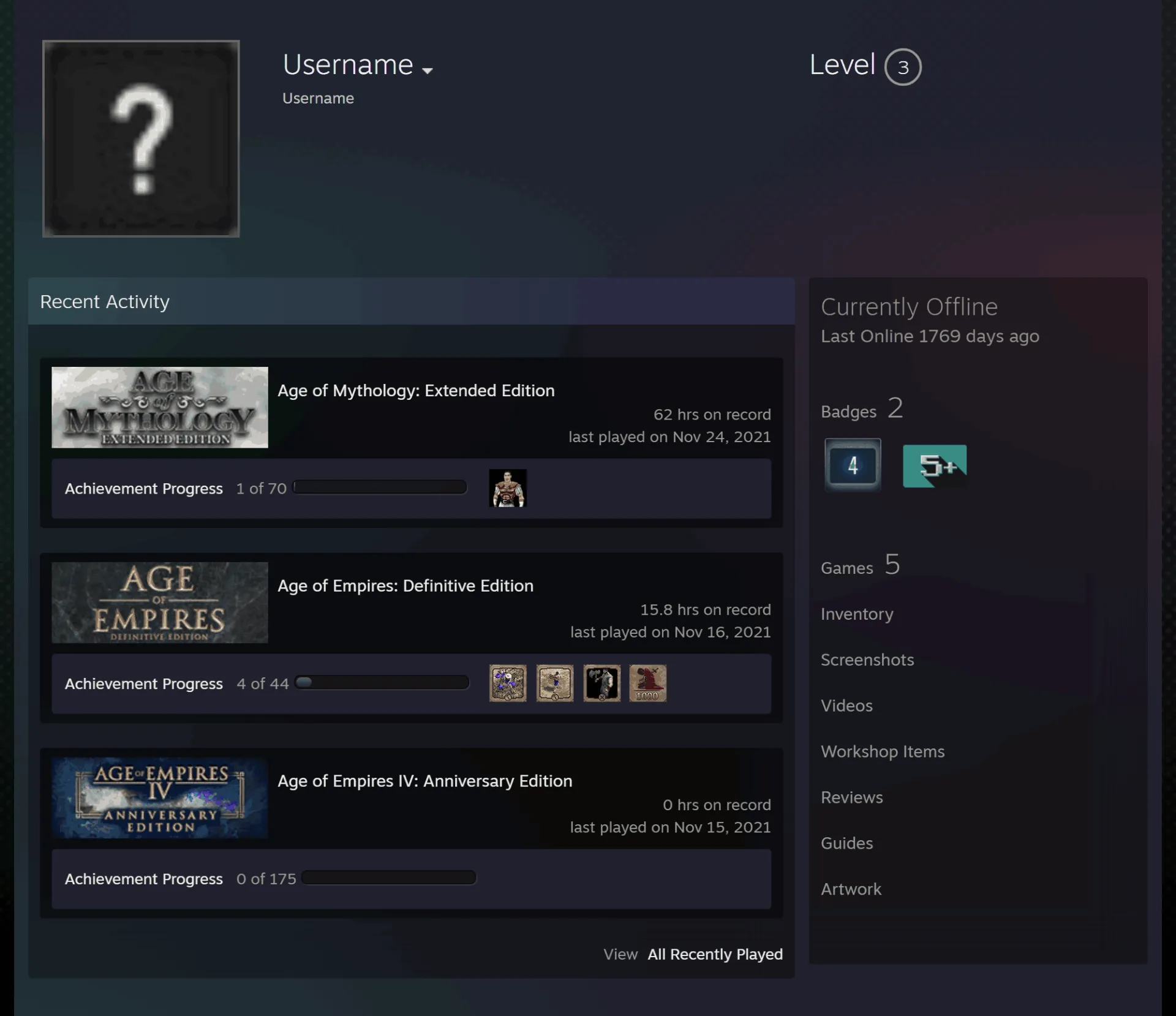
Task: Open second Age of Empires Definitive achievement icon
Action: pos(555,683)
